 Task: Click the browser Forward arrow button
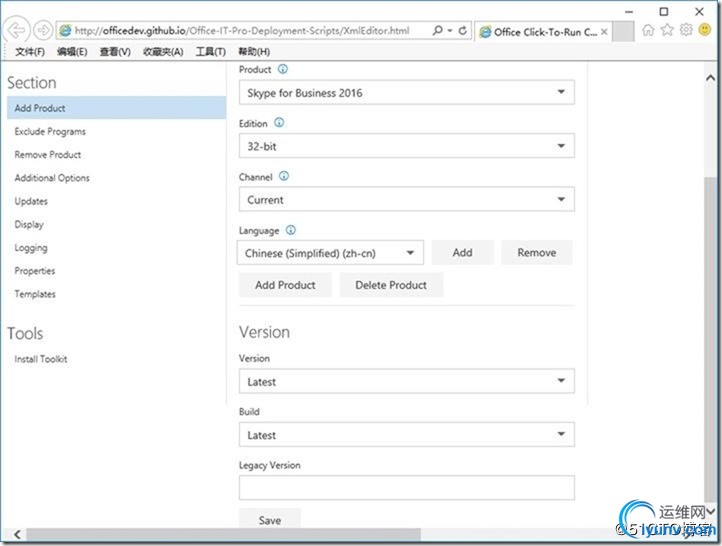[x=43, y=30]
